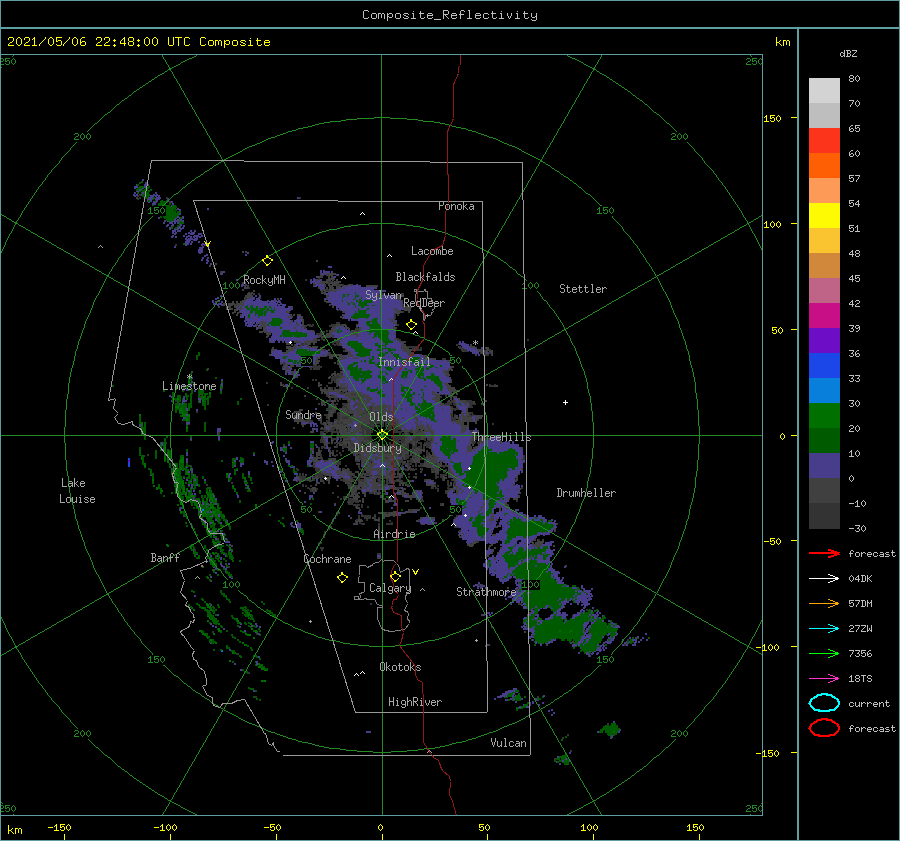Click the Okotoks label
This screenshot has width=900, height=841.
point(399,667)
